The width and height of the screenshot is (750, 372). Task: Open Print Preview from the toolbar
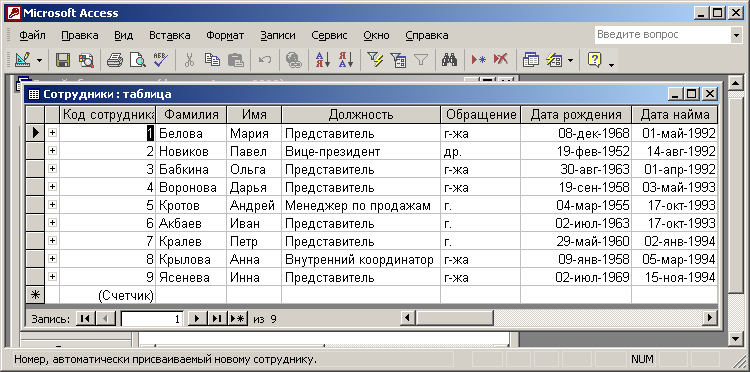click(x=138, y=60)
